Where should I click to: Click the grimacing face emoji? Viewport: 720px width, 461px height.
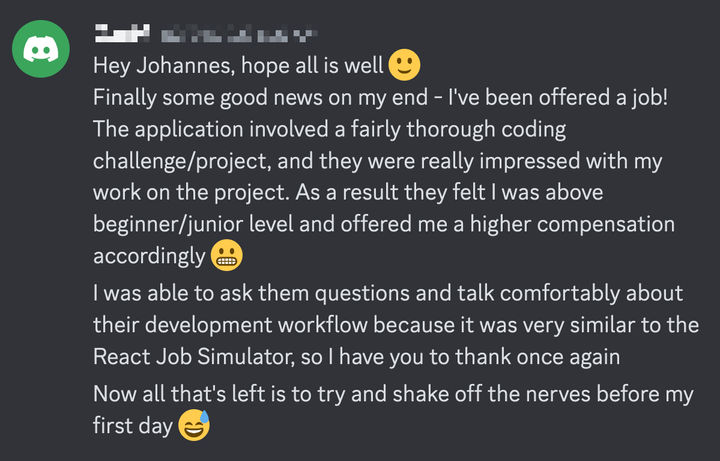227,257
